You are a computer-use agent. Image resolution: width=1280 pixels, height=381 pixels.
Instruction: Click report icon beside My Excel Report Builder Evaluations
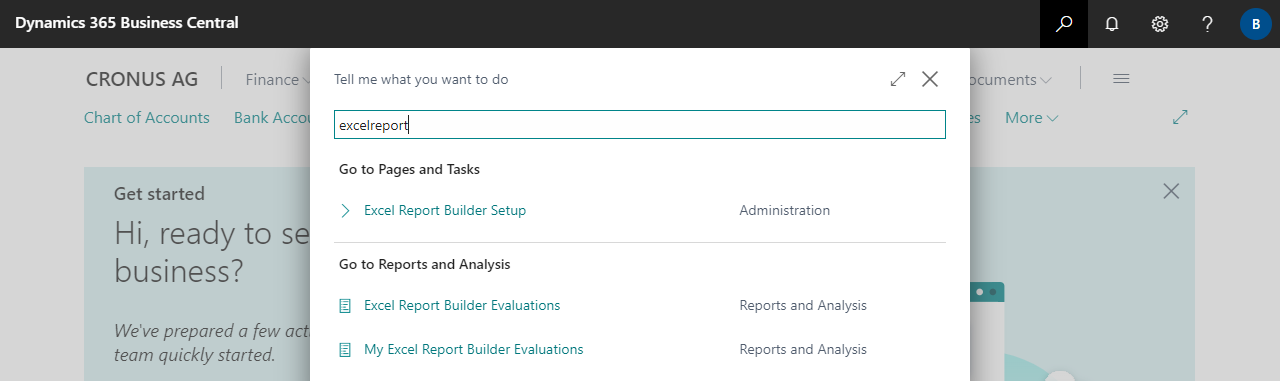click(346, 349)
